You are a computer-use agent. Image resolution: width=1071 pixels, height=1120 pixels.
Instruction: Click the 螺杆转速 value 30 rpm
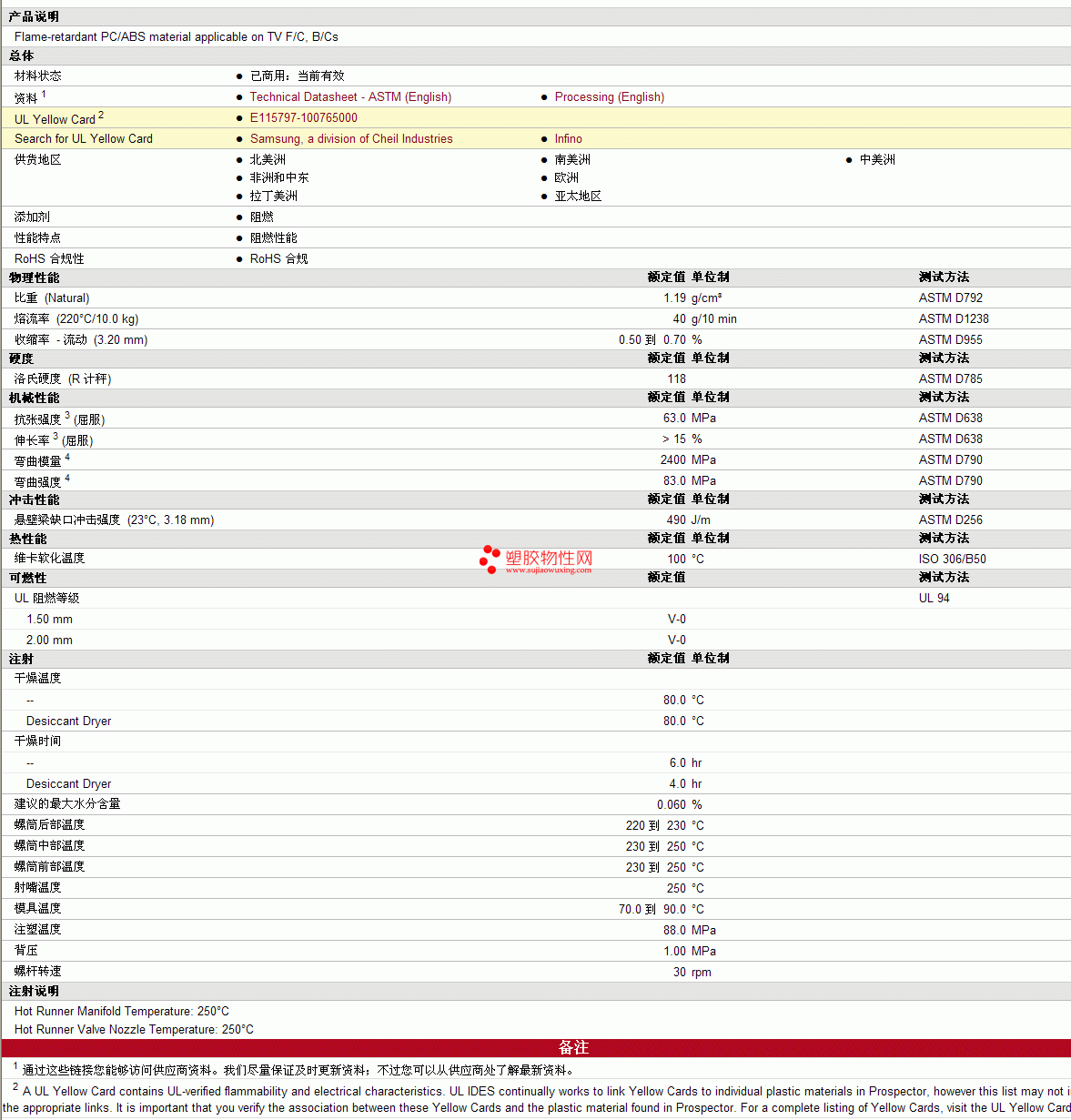point(692,972)
